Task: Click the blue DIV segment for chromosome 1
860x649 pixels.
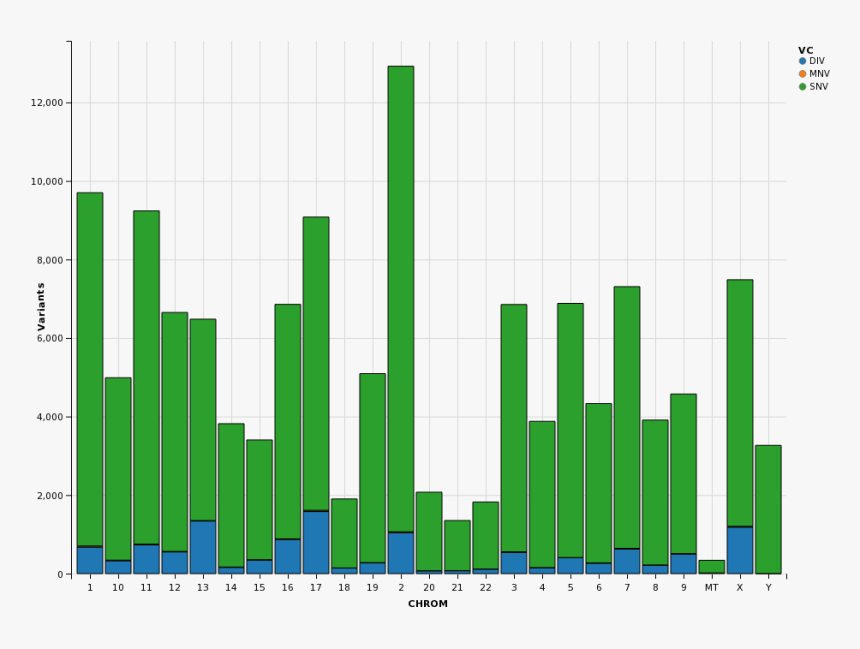Action: pyautogui.click(x=90, y=560)
